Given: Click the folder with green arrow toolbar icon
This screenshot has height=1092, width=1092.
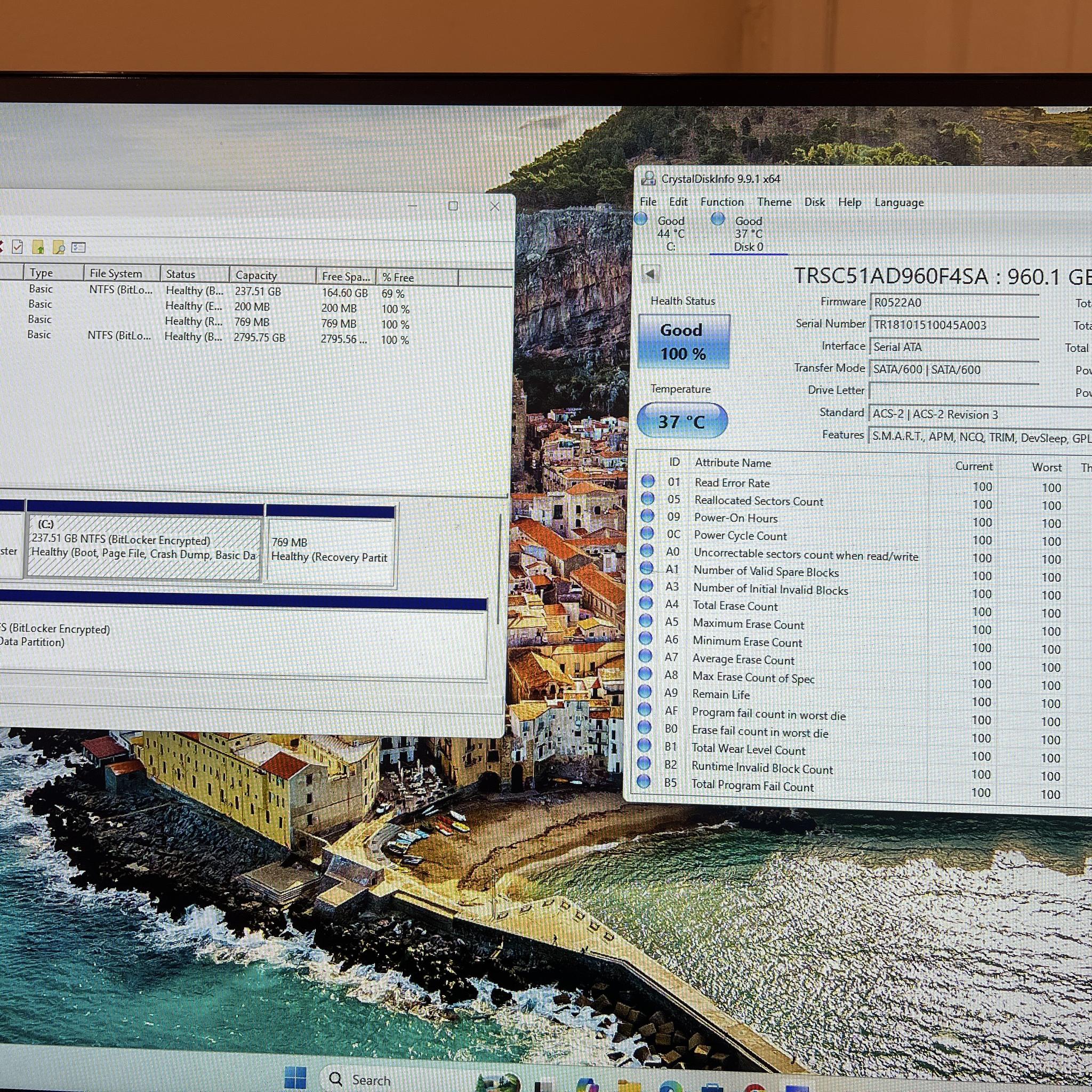Looking at the screenshot, I should [38, 247].
